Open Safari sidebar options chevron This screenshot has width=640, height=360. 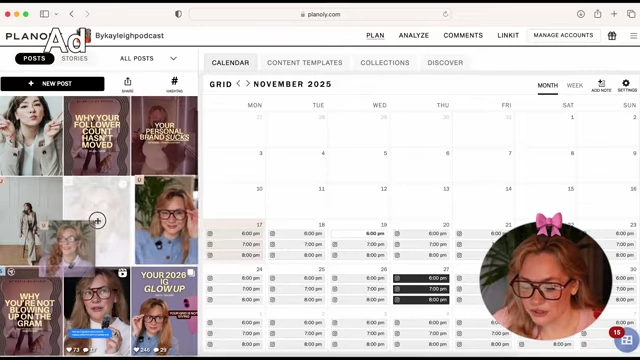pyautogui.click(x=56, y=14)
